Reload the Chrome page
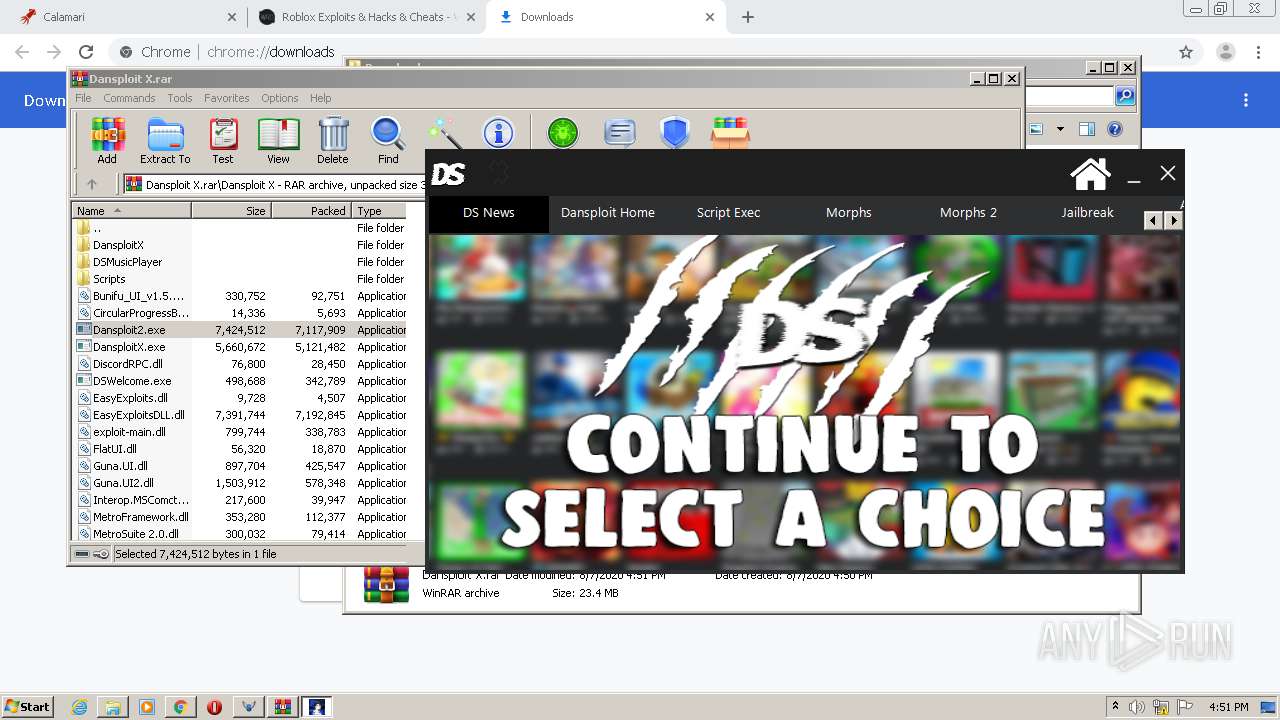The image size is (1280, 720). 86,52
